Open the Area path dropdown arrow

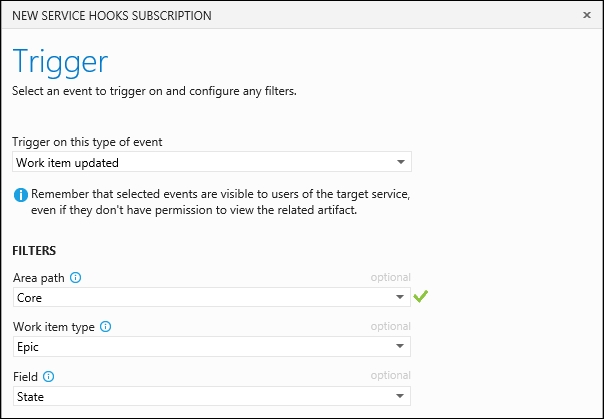[400, 297]
